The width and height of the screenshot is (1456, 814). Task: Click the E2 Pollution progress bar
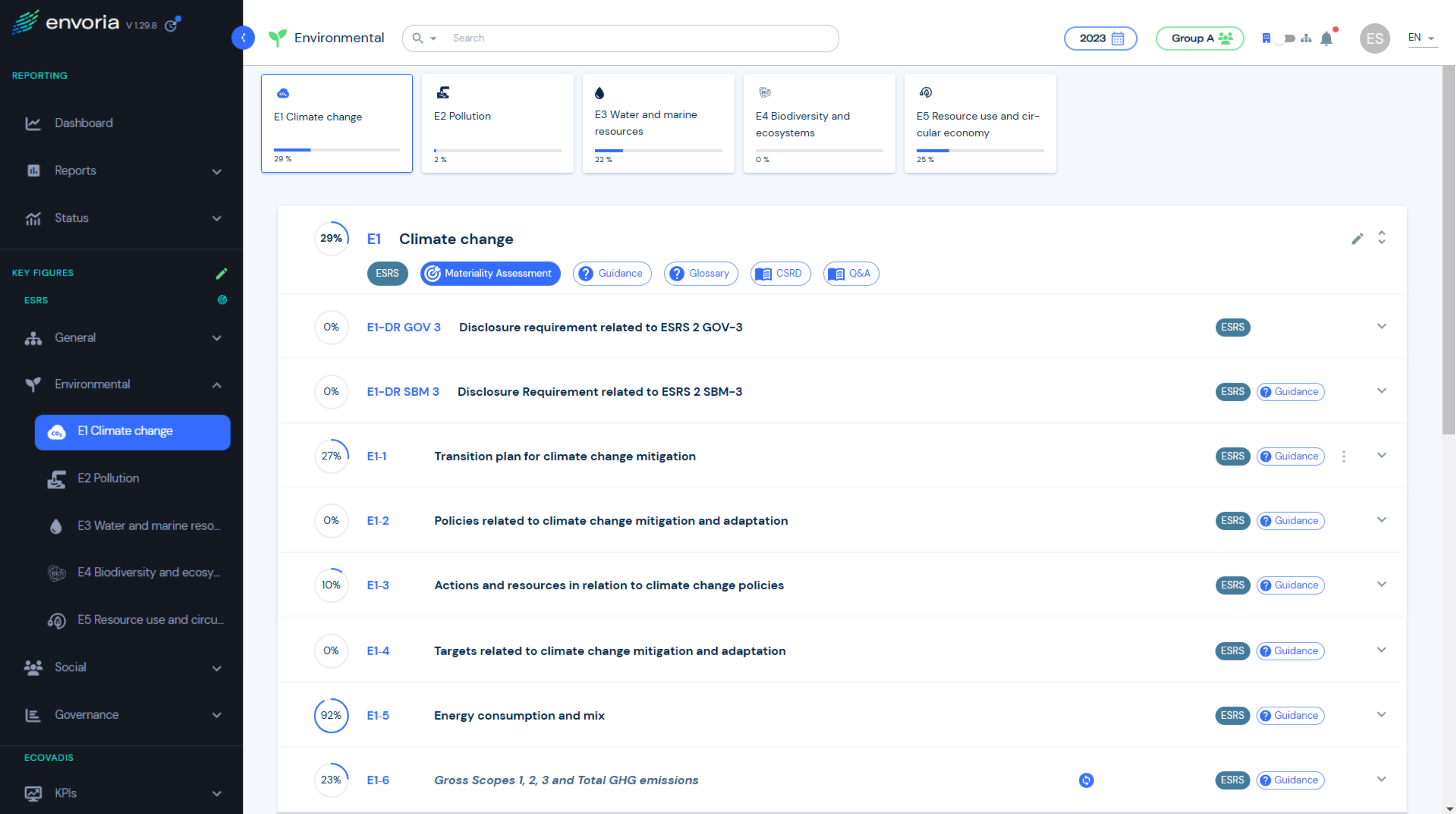coord(497,150)
